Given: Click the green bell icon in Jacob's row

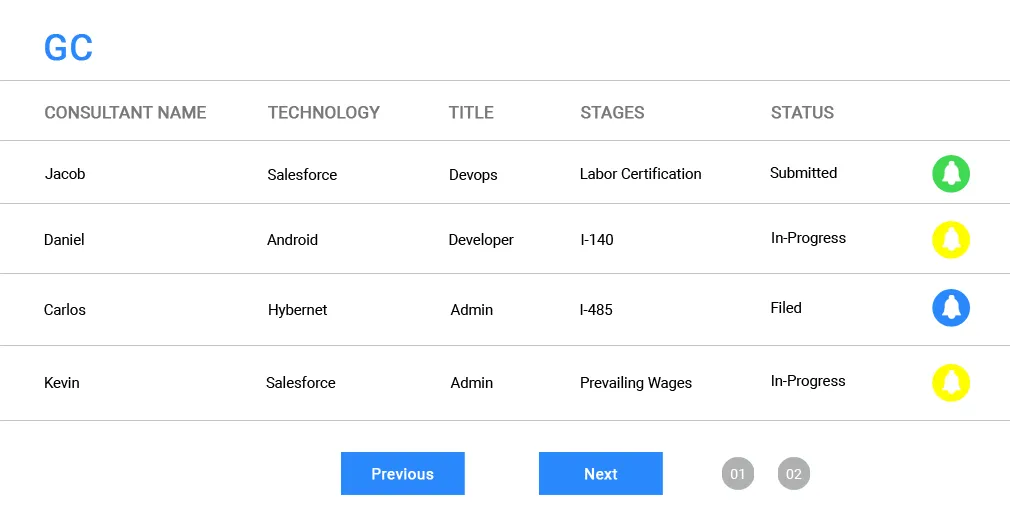Looking at the screenshot, I should 951,174.
